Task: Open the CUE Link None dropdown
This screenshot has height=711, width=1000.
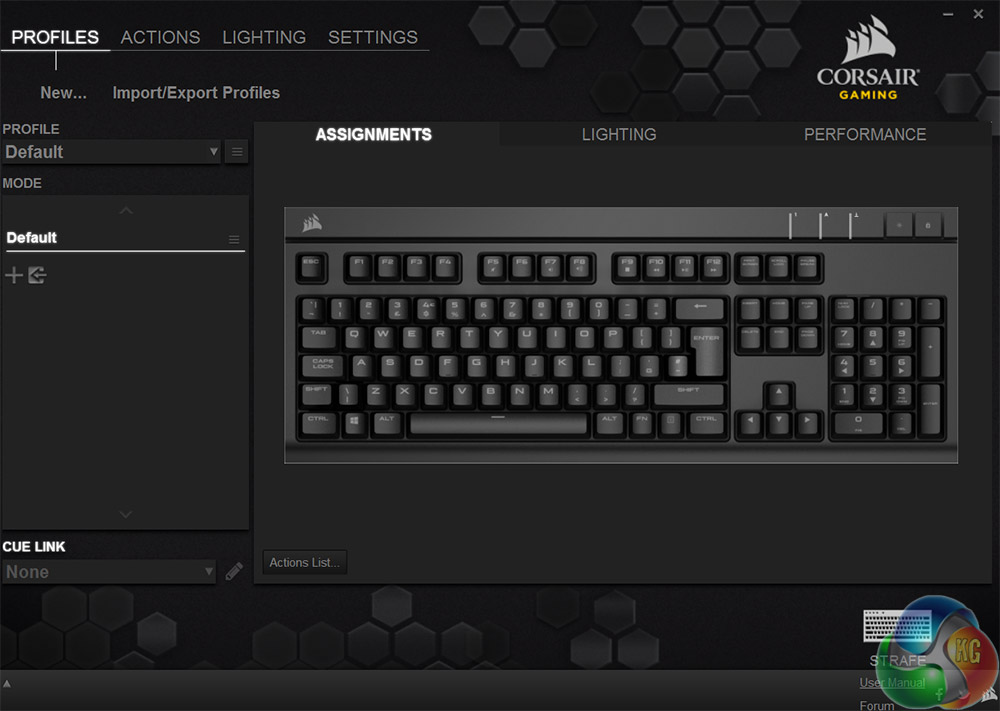Action: pos(108,572)
